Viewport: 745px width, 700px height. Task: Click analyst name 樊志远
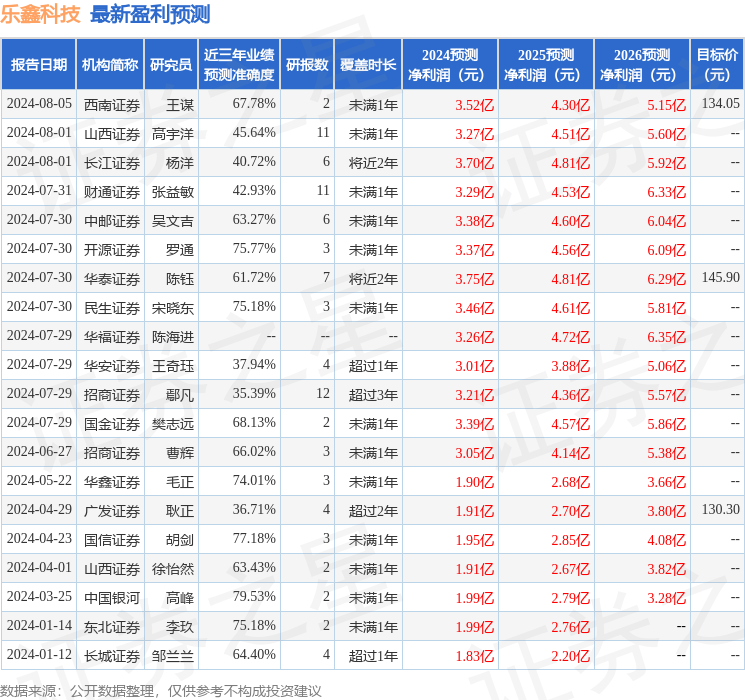tap(173, 424)
